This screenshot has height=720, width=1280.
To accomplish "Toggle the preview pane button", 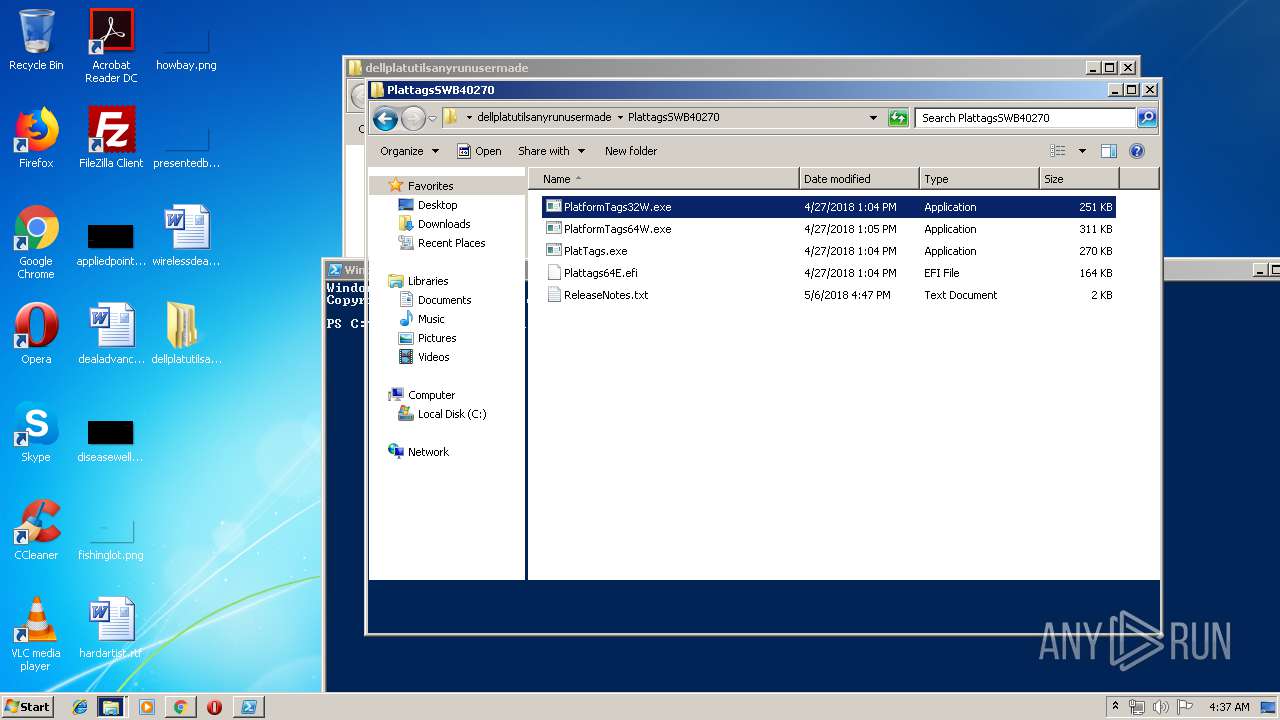I will point(1108,151).
